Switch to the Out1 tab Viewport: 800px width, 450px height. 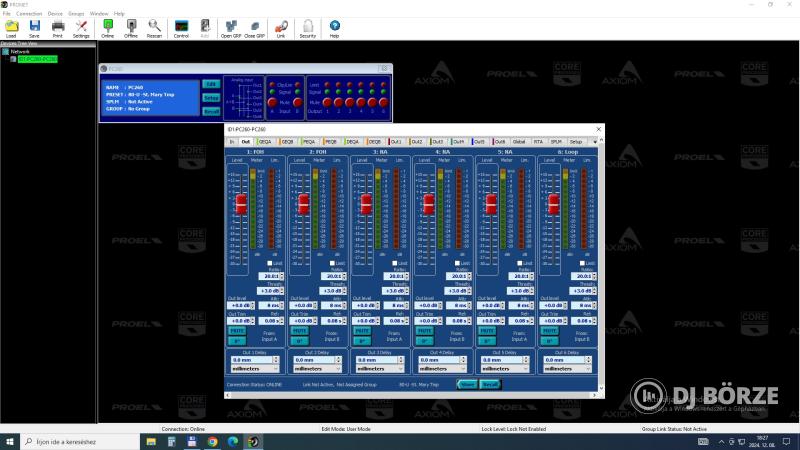(x=396, y=142)
